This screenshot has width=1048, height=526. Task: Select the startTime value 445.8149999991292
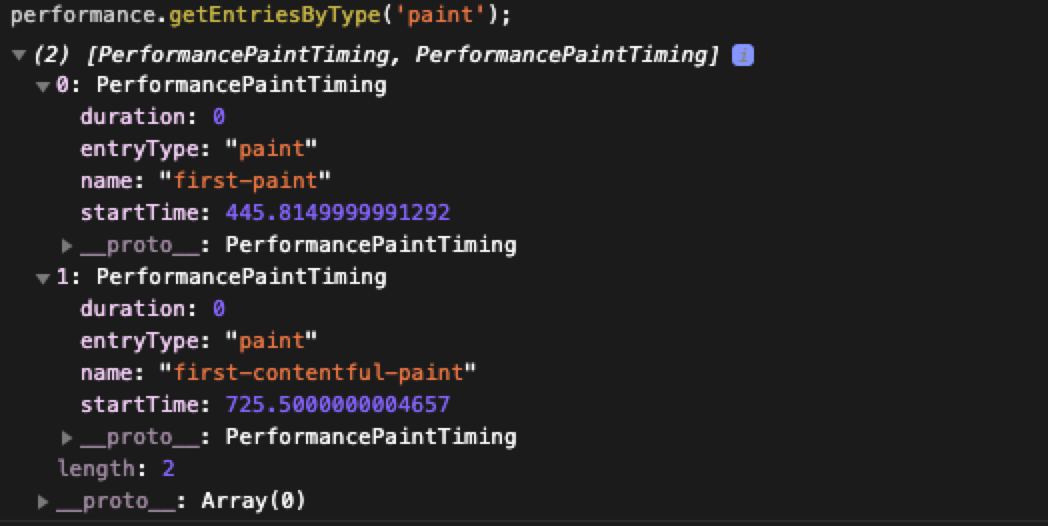tap(338, 213)
